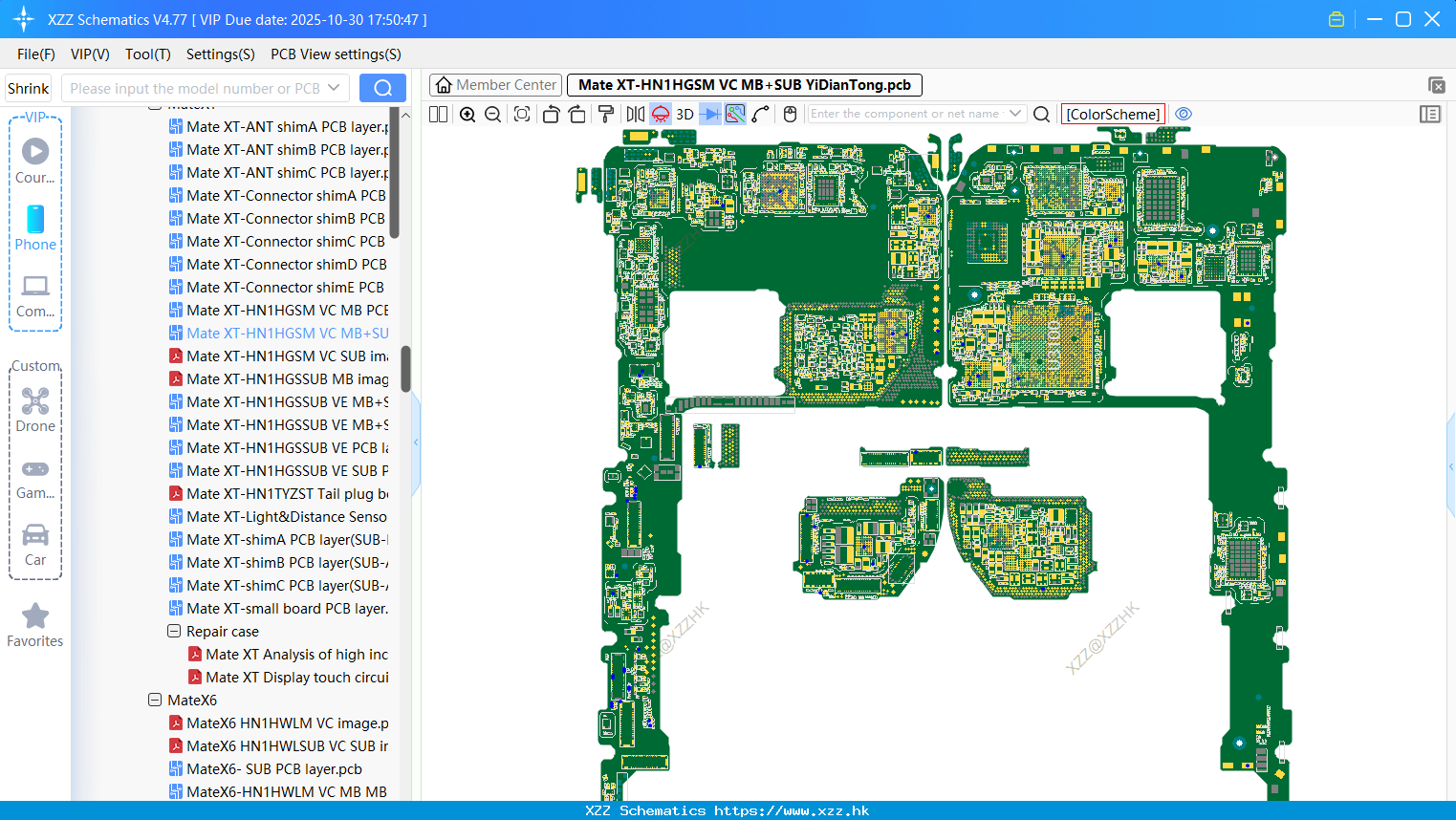1456x820 pixels.
Task: Collapse left panel with splitter arrow
Action: point(416,442)
